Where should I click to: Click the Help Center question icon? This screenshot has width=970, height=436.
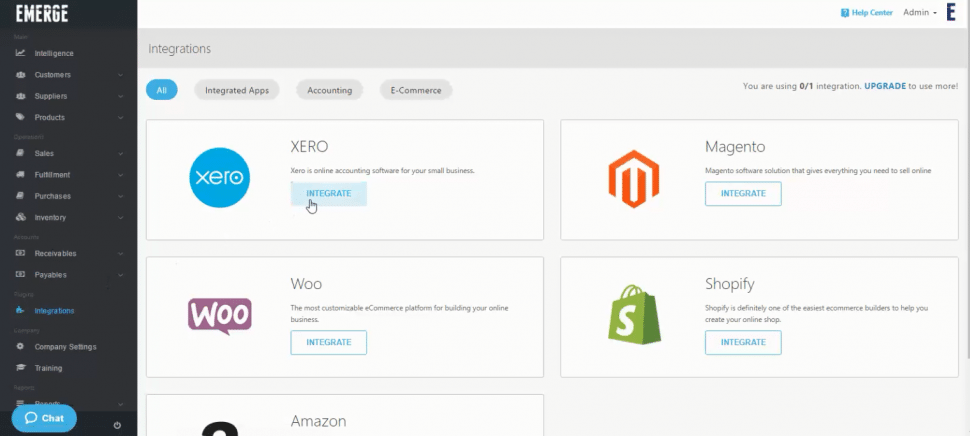[844, 12]
